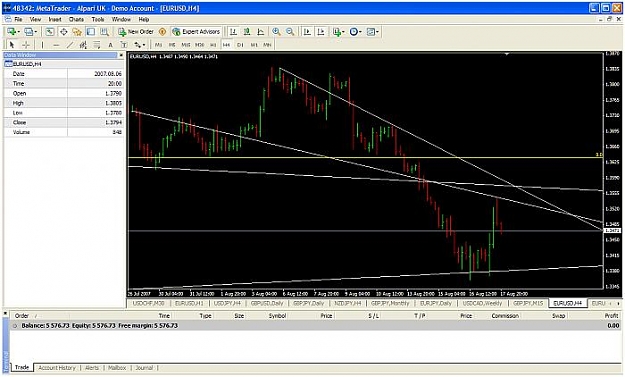The width and height of the screenshot is (625, 377).
Task: Switch timeframe to M30
Action: [x=199, y=45]
